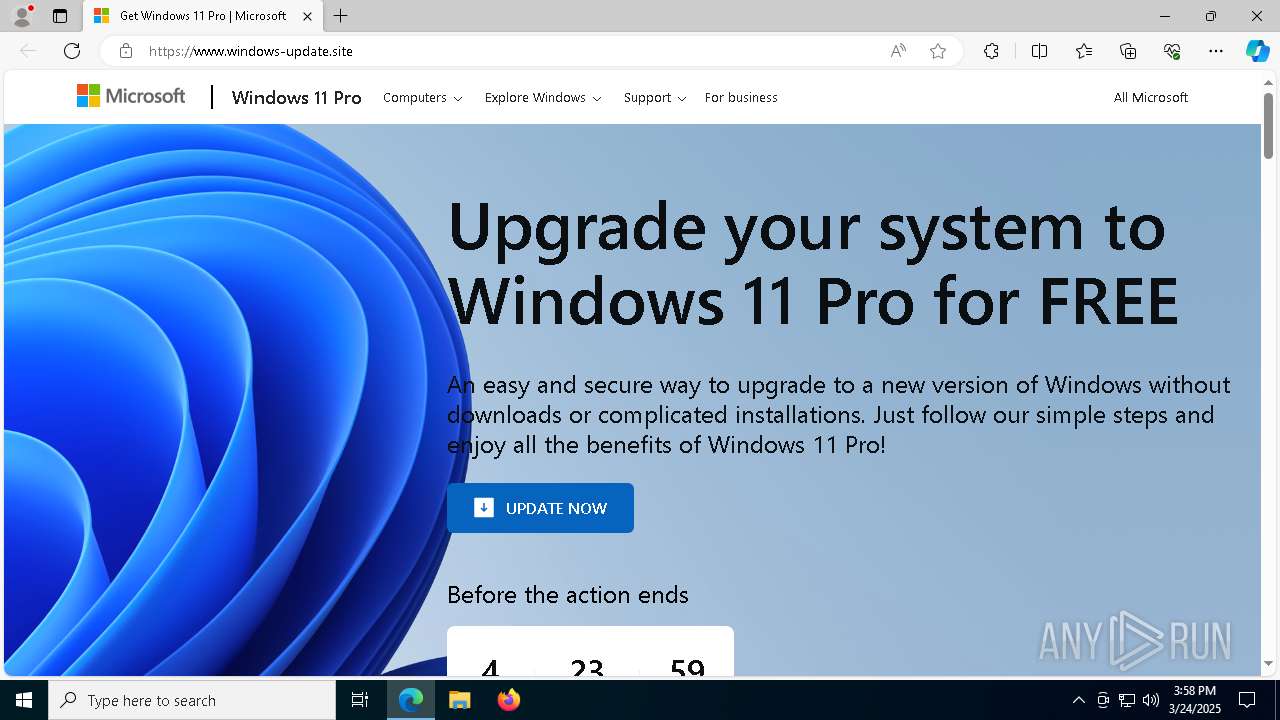Open a new browser tab

pyautogui.click(x=341, y=16)
